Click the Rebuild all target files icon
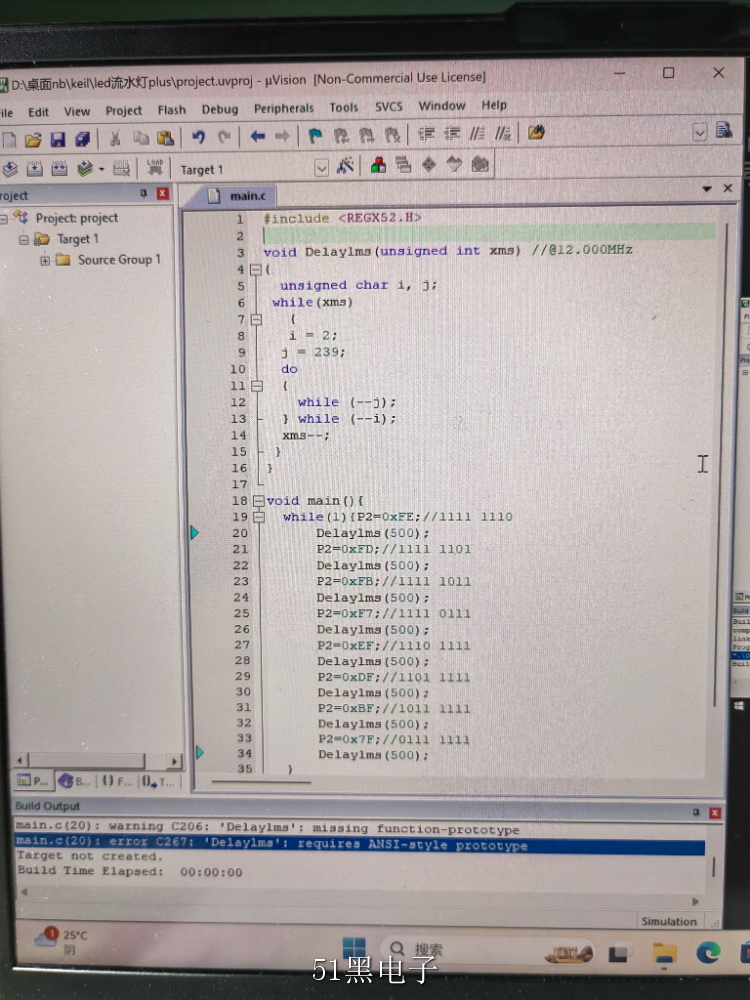 [59, 168]
